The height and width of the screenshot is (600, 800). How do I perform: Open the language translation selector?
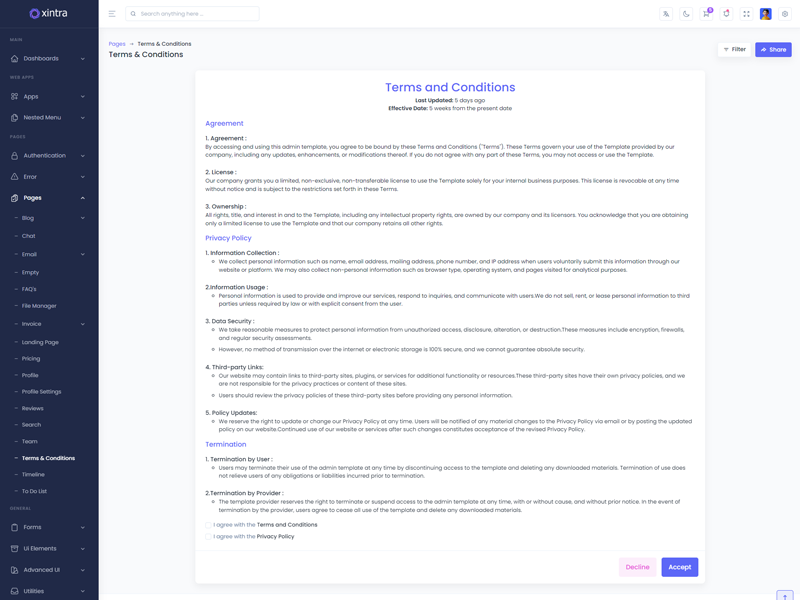pos(666,14)
